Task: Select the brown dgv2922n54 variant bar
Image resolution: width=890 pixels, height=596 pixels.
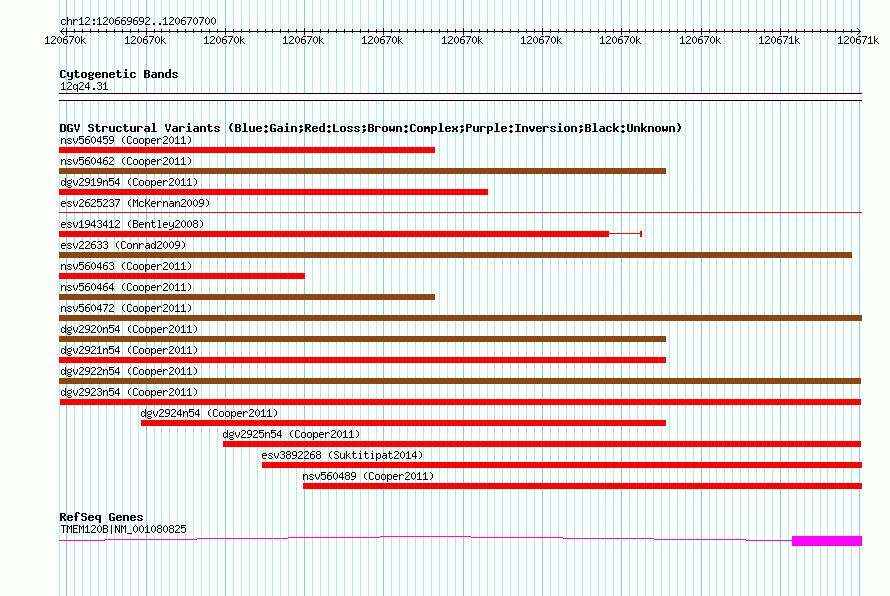Action: (x=460, y=381)
